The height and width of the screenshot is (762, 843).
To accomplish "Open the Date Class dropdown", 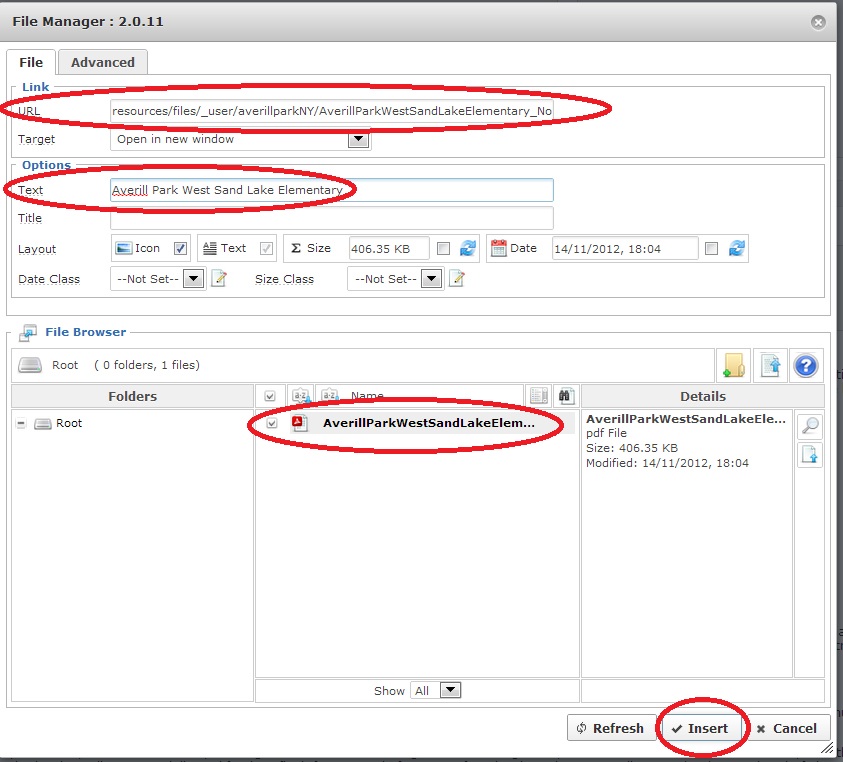I will 193,279.
